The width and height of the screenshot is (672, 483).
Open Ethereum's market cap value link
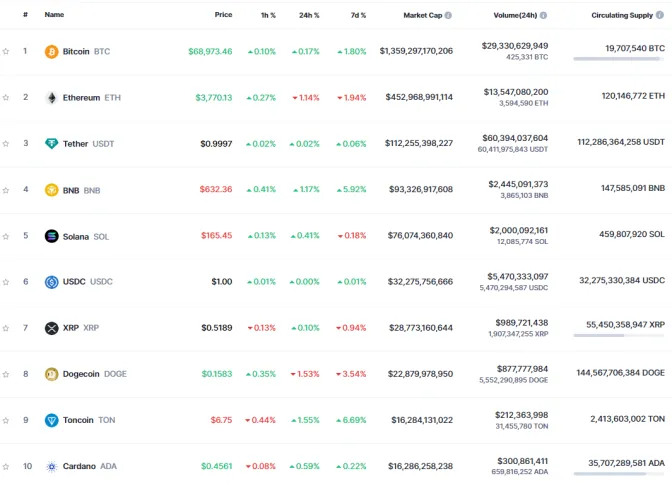pos(416,97)
